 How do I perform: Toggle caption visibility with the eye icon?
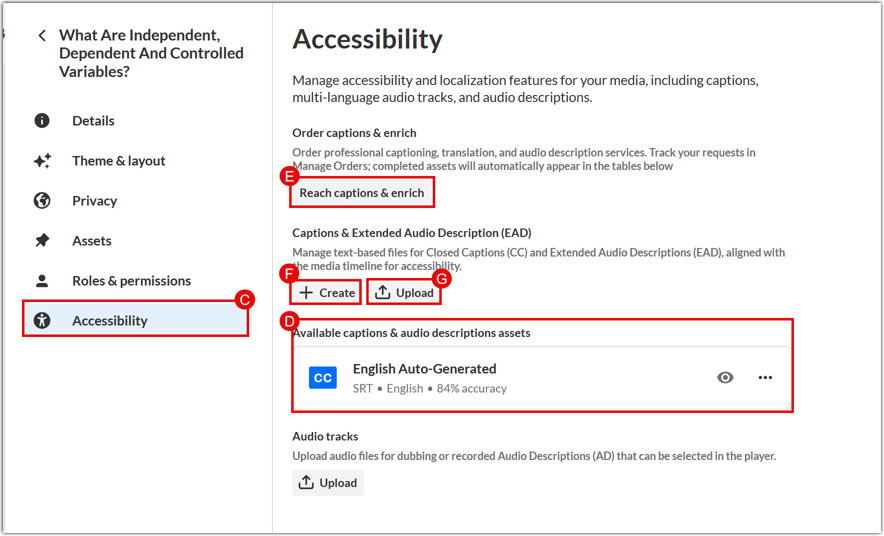[x=725, y=378]
